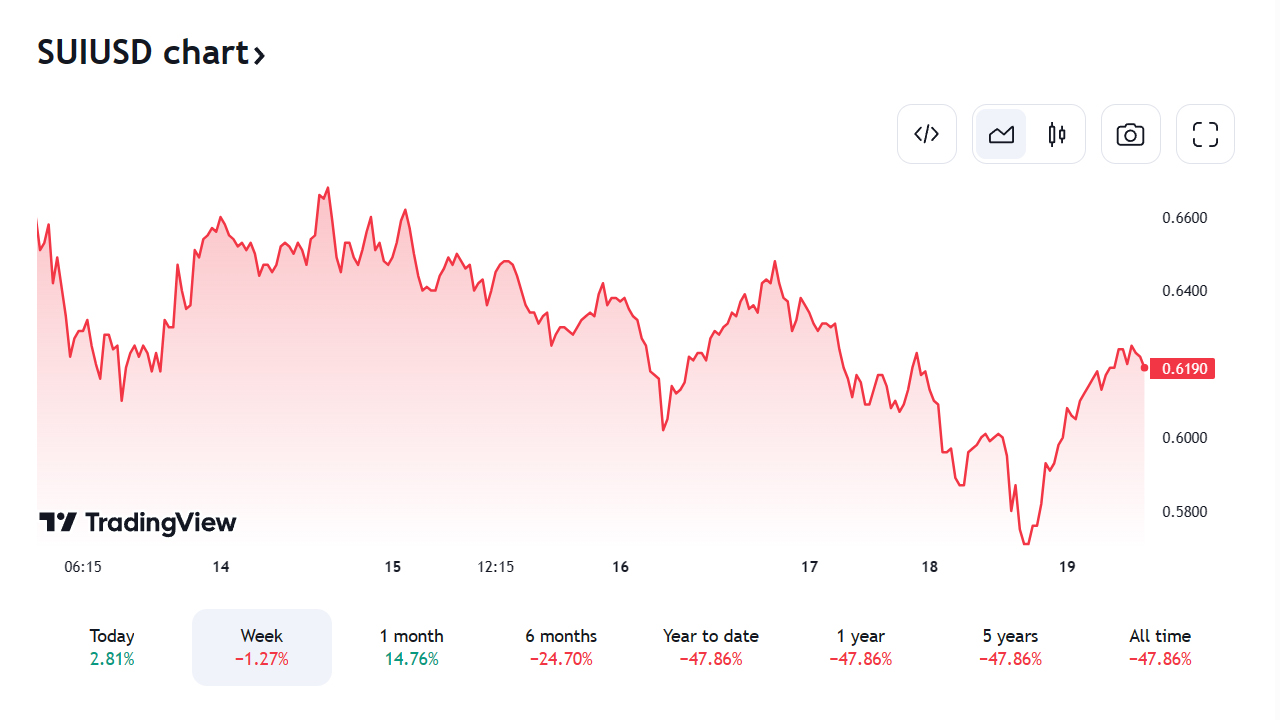1280x720 pixels.
Task: Click the red dot at line end
Action: [1144, 368]
